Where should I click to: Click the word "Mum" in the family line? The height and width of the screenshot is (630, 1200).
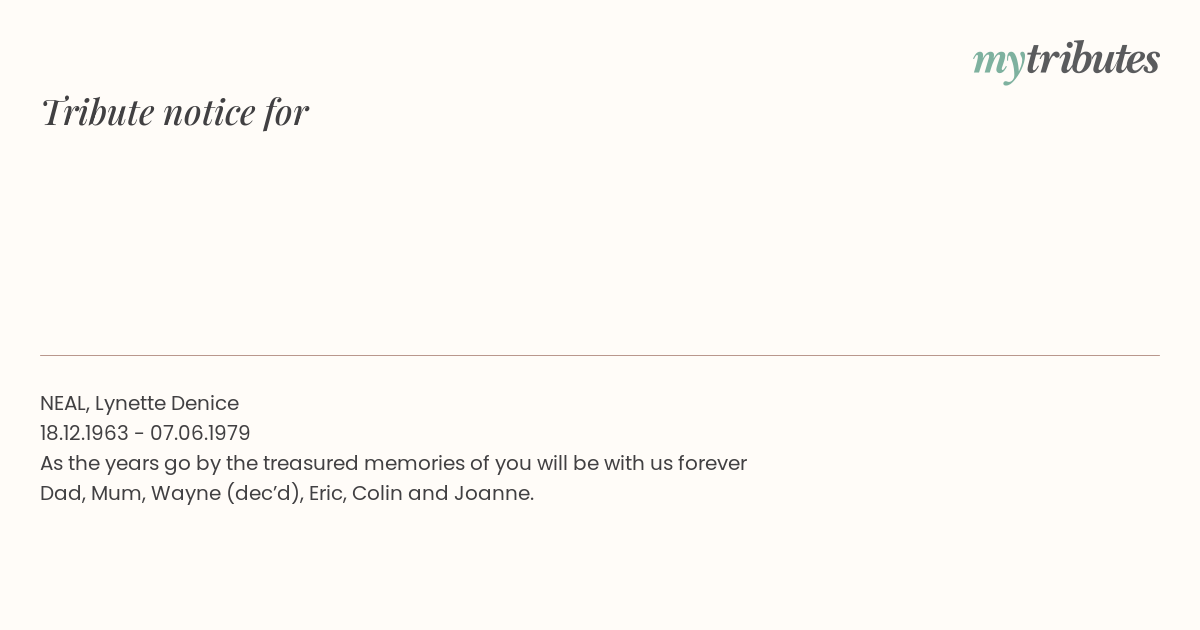click(115, 493)
